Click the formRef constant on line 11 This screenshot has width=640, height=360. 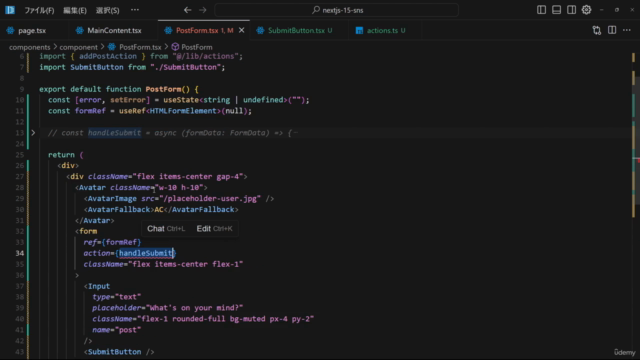(90, 111)
